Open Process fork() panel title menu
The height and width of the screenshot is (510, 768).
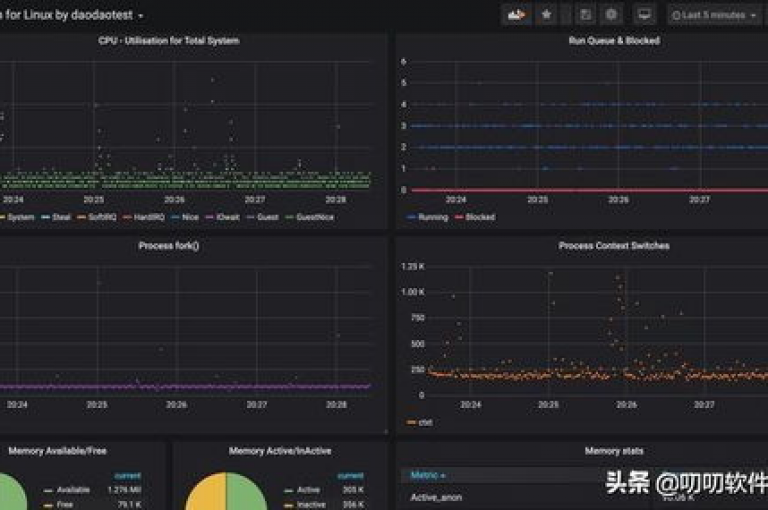click(169, 246)
